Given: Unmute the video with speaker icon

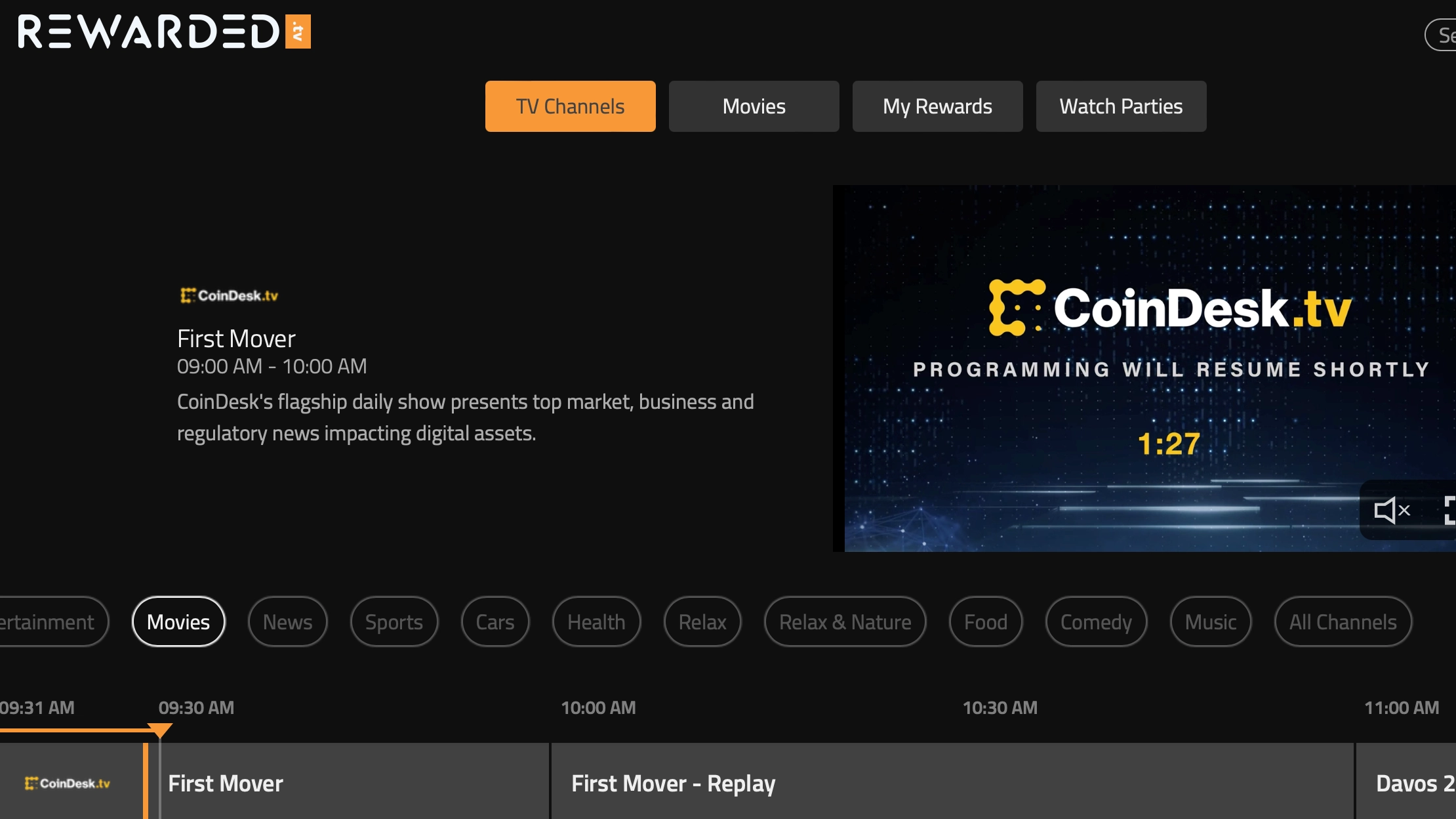Looking at the screenshot, I should (x=1392, y=510).
